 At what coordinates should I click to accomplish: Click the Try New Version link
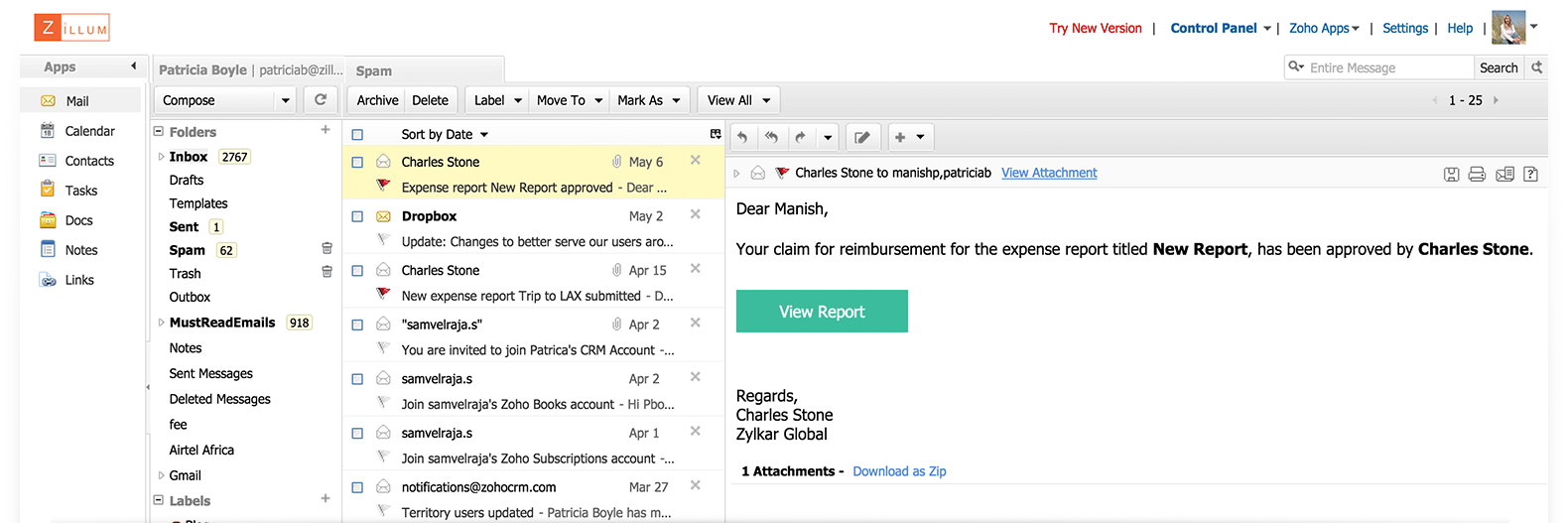coord(1096,28)
